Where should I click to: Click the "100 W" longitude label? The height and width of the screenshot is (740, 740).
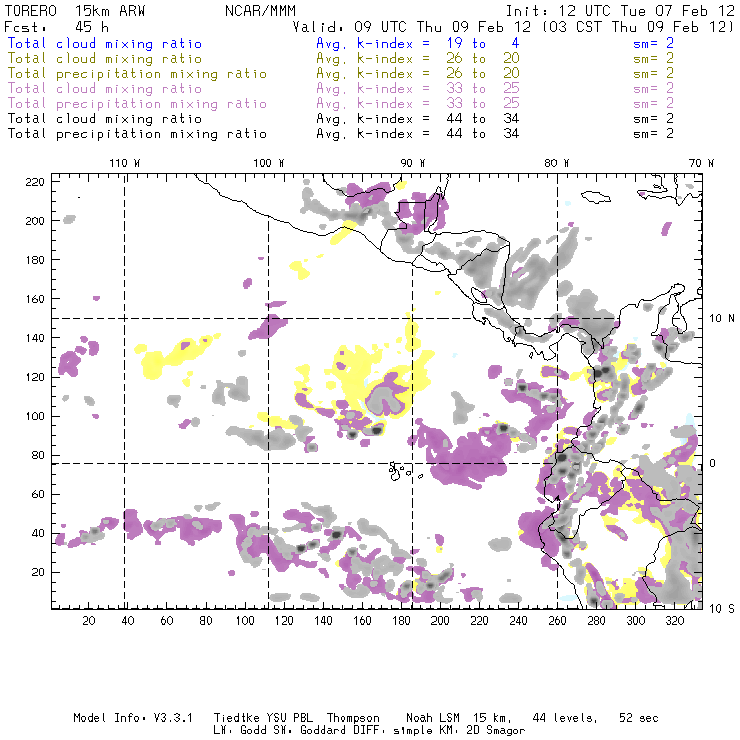(269, 163)
